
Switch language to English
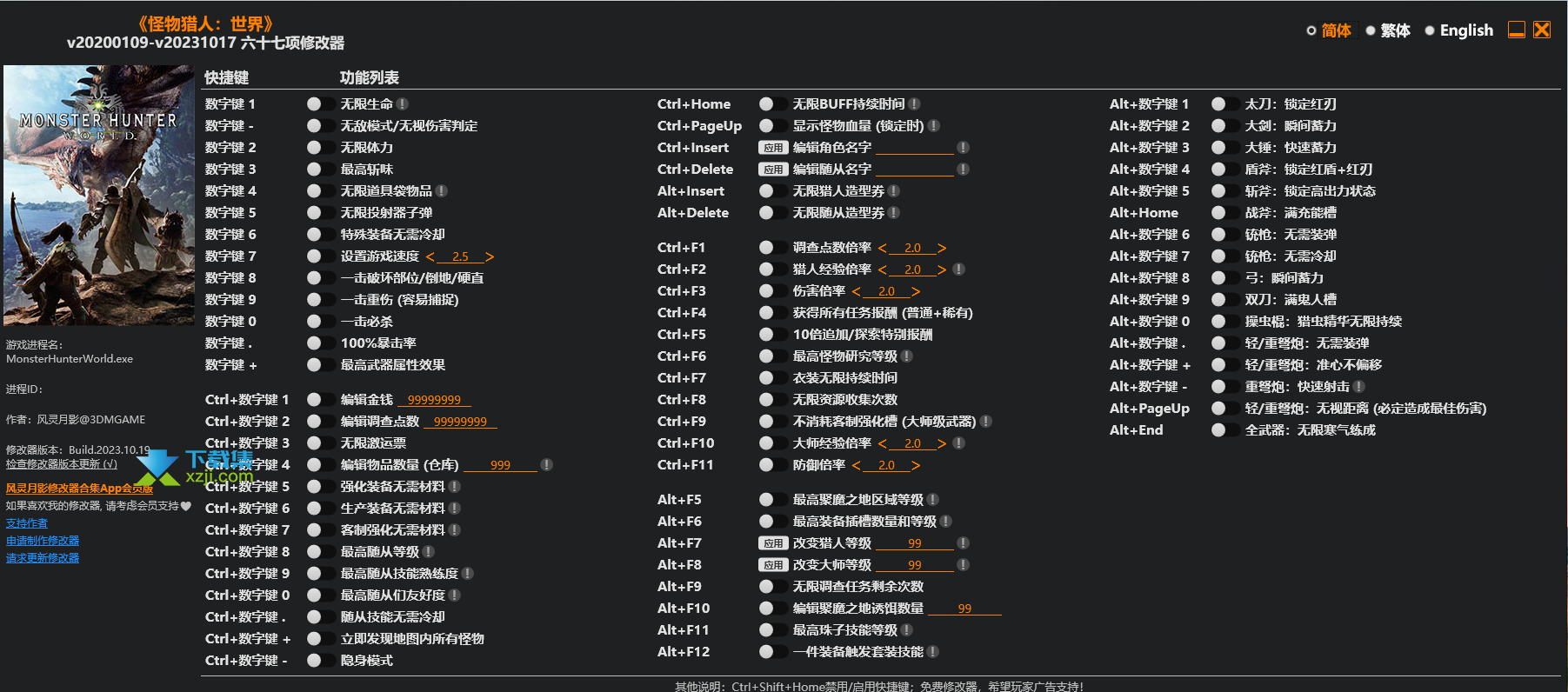pyautogui.click(x=1458, y=30)
